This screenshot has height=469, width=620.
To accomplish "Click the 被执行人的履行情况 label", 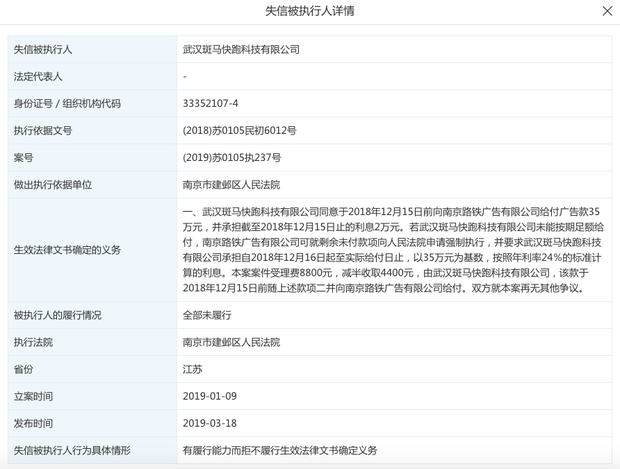I will pyautogui.click(x=57, y=315).
